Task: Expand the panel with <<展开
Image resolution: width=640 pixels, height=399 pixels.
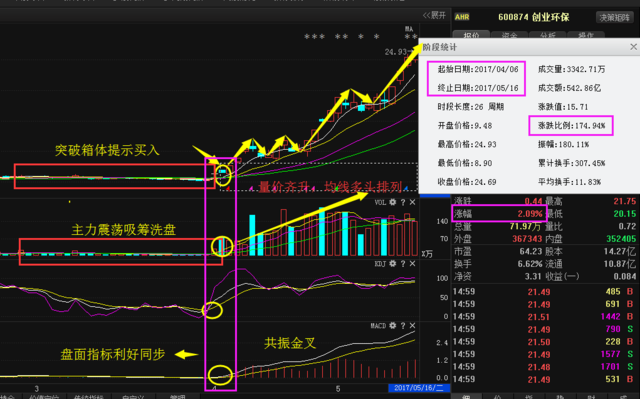Action: coord(434,16)
